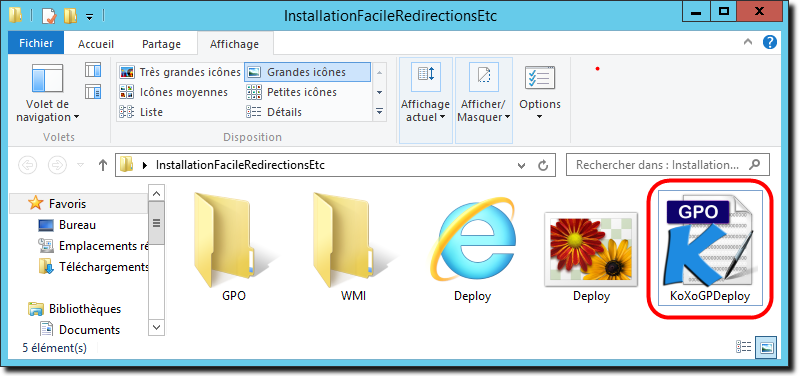The height and width of the screenshot is (376, 799).
Task: Click navigation pane scrollbar up arrow
Action: (x=156, y=193)
